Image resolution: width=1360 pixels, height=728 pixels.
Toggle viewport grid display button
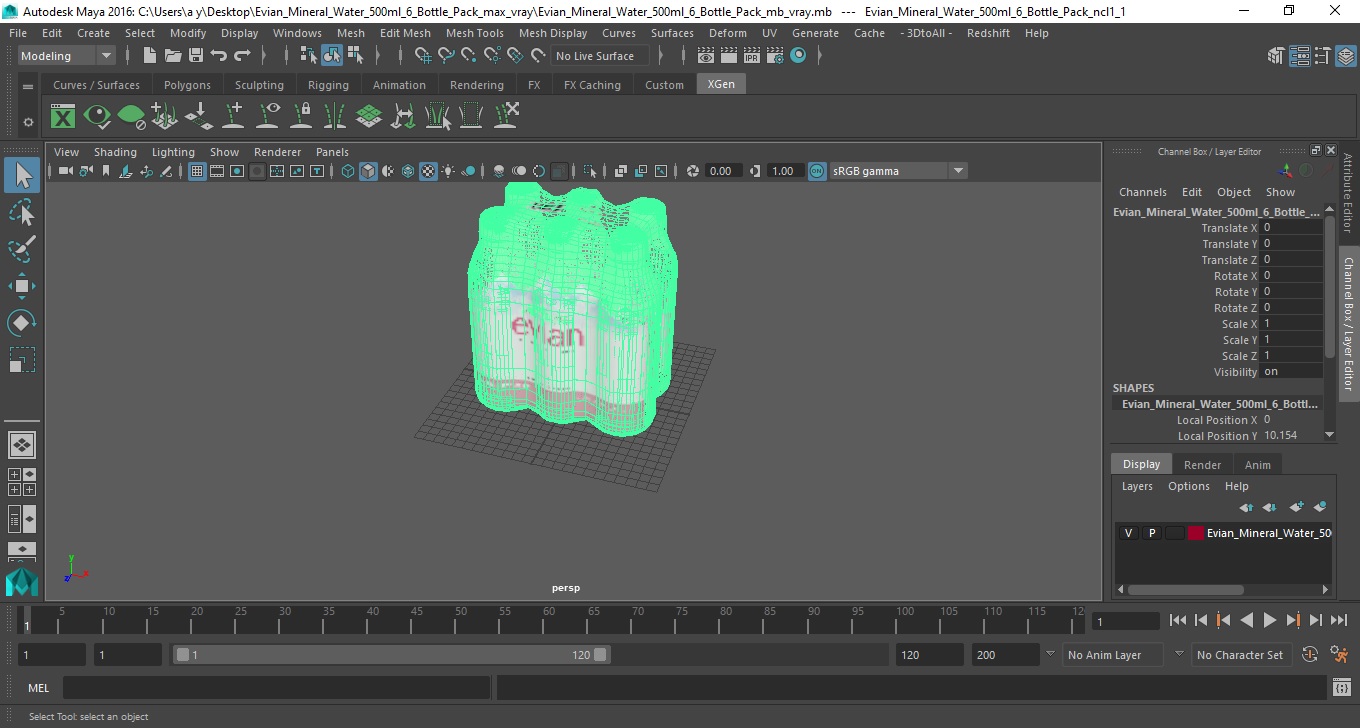[x=197, y=171]
